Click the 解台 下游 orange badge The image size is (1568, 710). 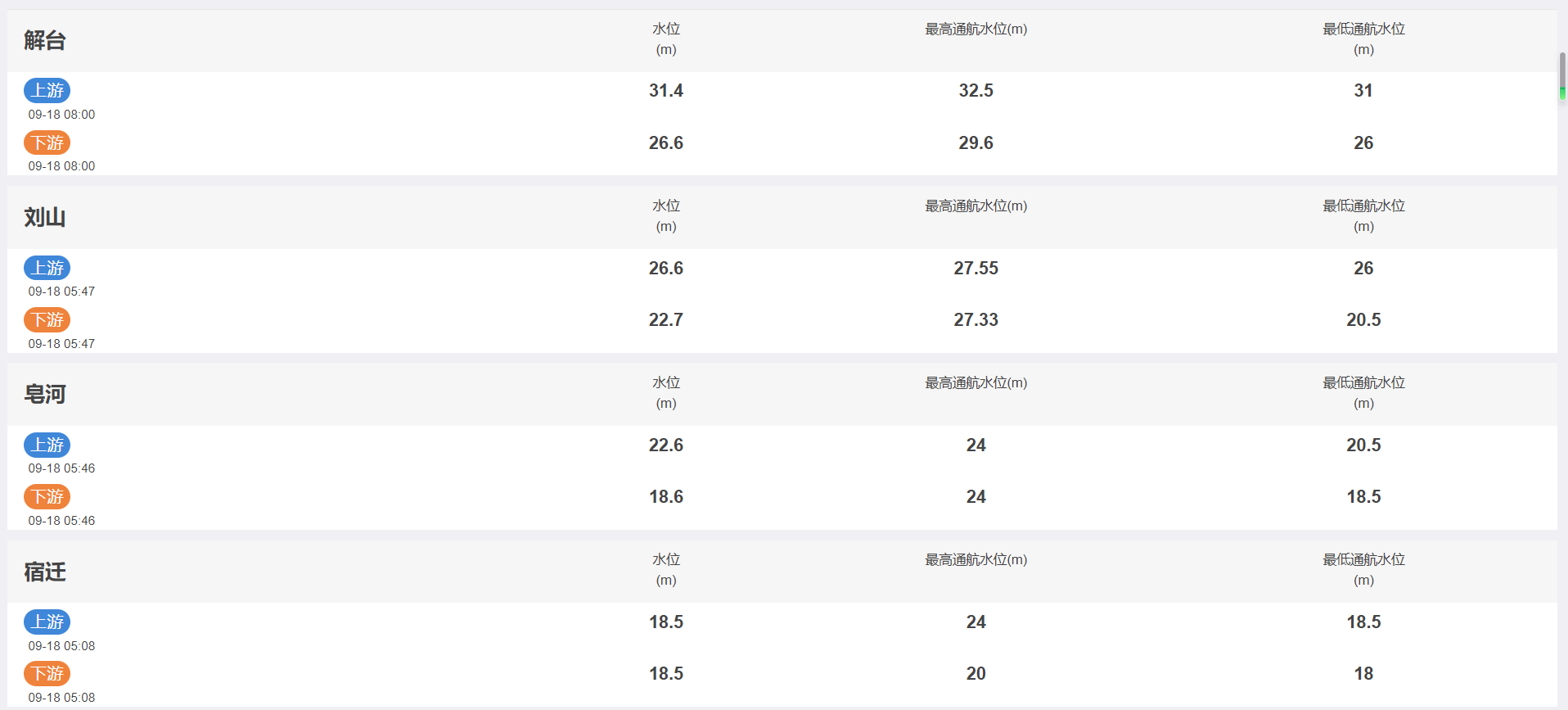(x=47, y=142)
